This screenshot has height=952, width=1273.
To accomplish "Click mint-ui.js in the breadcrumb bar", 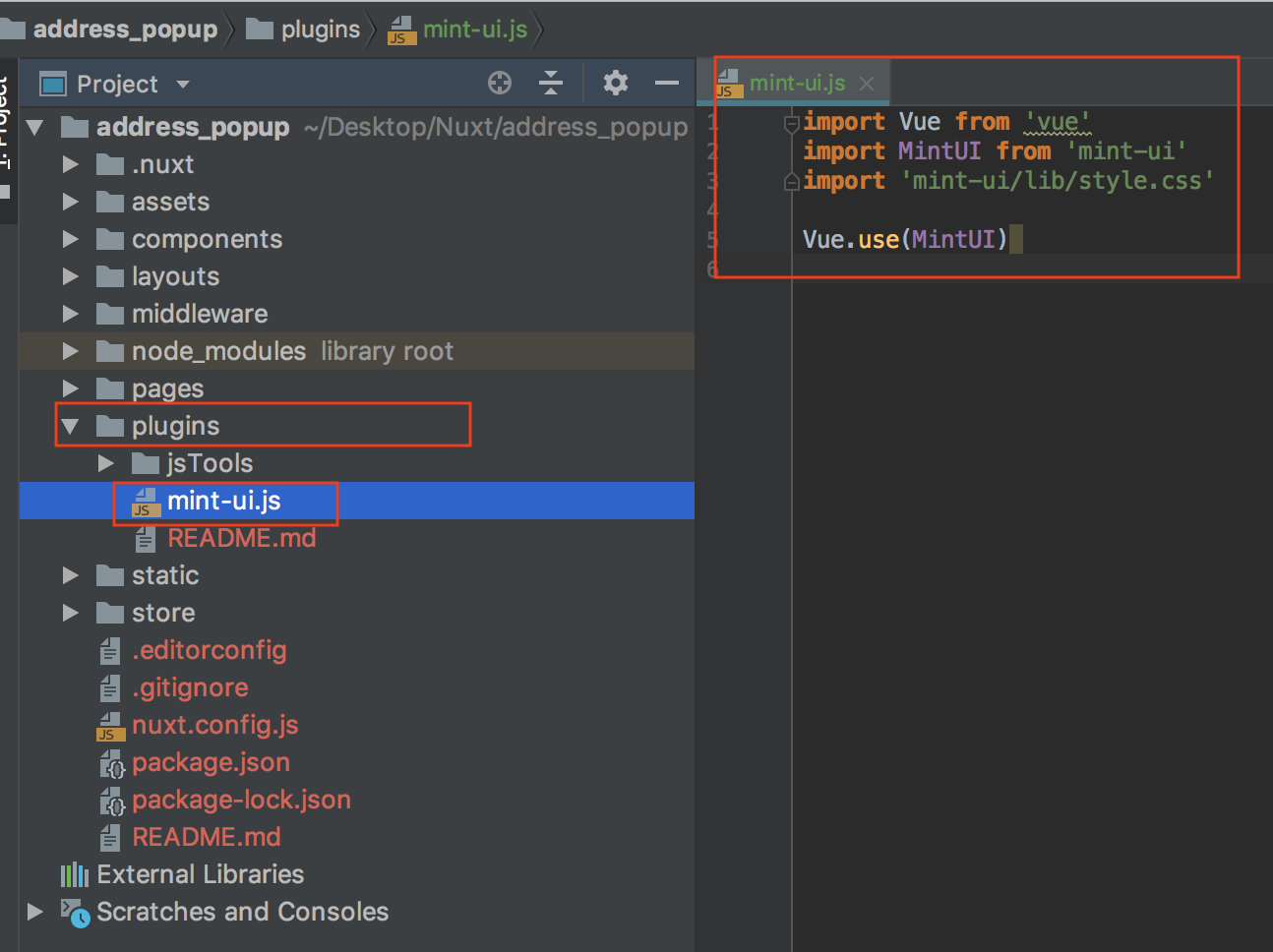I will (x=475, y=30).
